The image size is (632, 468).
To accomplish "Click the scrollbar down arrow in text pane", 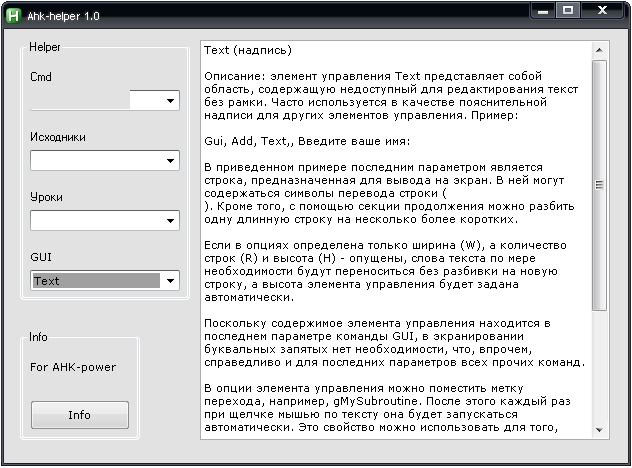I will click(x=599, y=430).
